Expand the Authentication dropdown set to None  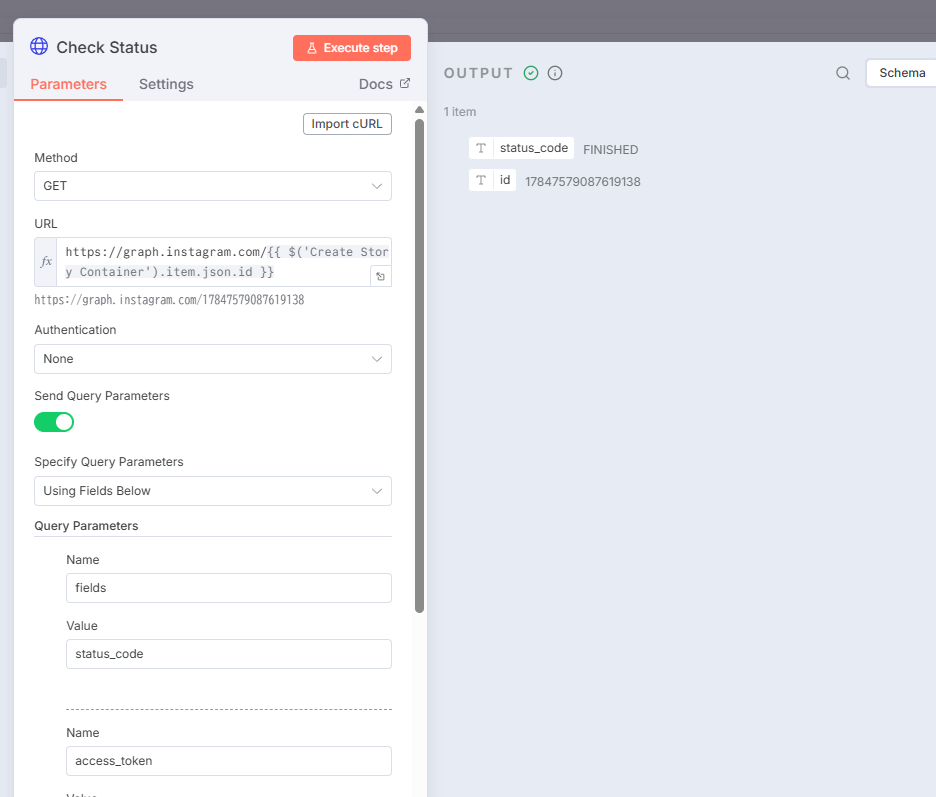coord(213,359)
